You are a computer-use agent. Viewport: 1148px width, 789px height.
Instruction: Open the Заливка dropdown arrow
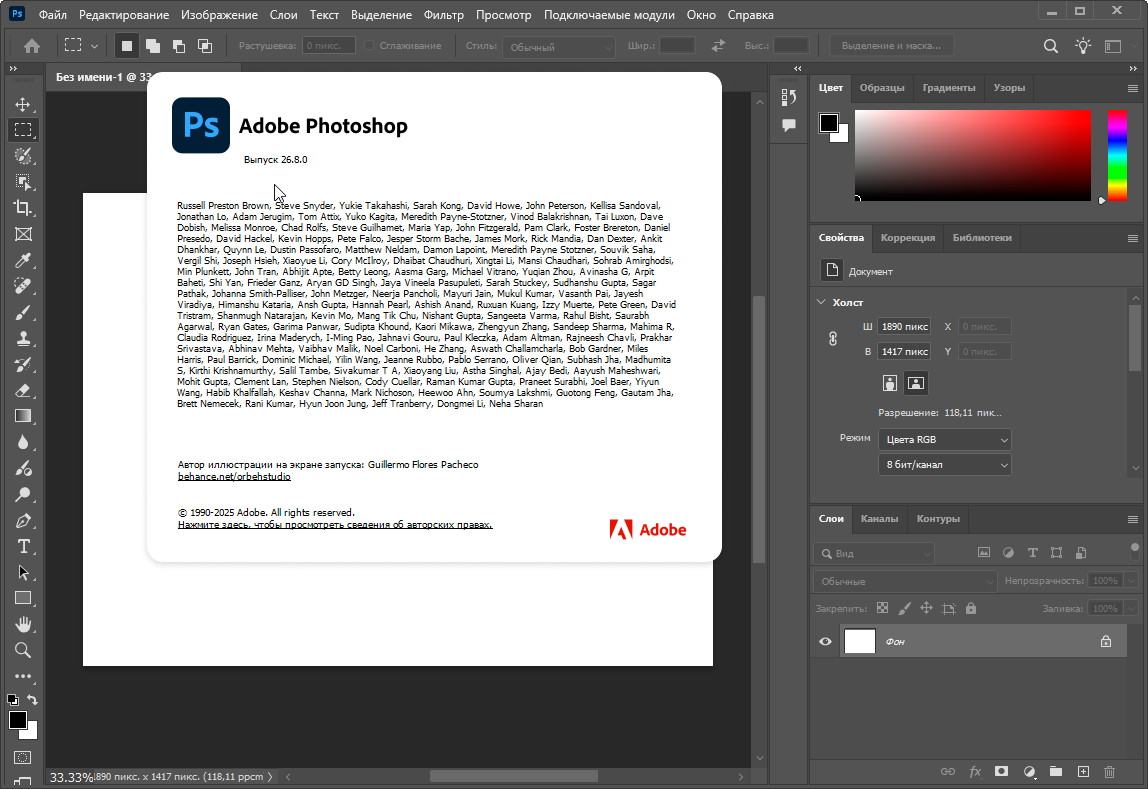click(1132, 608)
